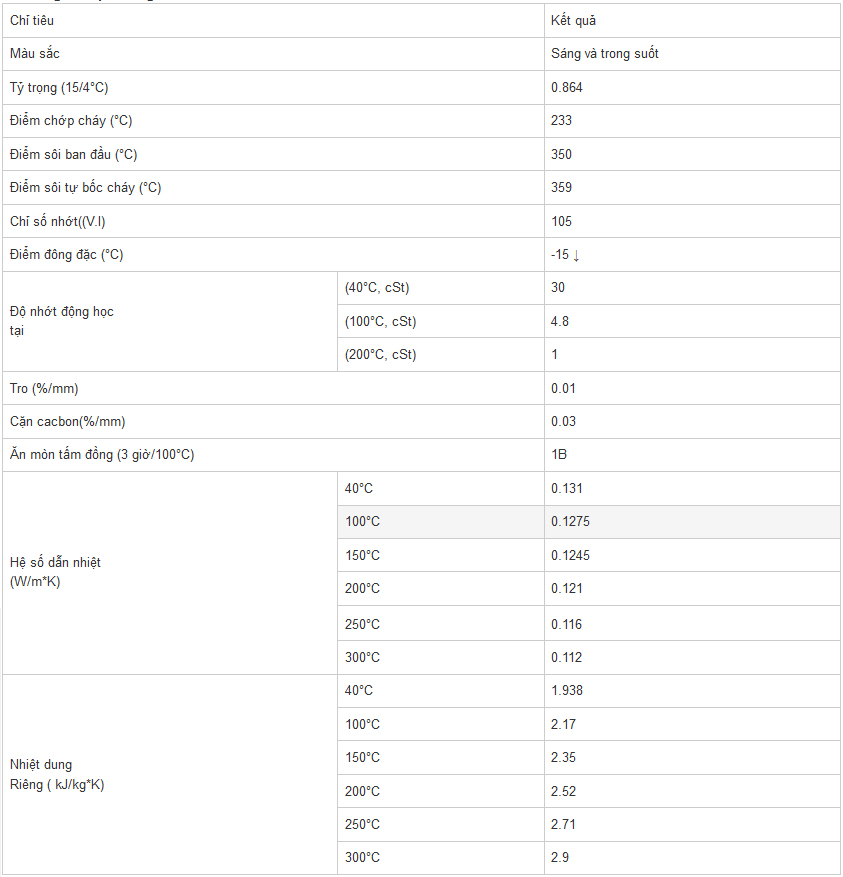Select the value 359 cell
Image resolution: width=843 pixels, height=877 pixels.
561,187
